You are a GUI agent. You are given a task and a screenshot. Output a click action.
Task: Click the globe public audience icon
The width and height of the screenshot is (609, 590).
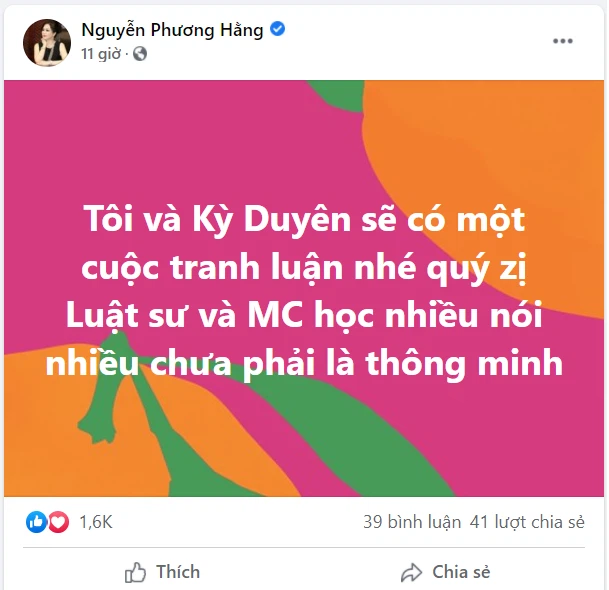click(140, 54)
